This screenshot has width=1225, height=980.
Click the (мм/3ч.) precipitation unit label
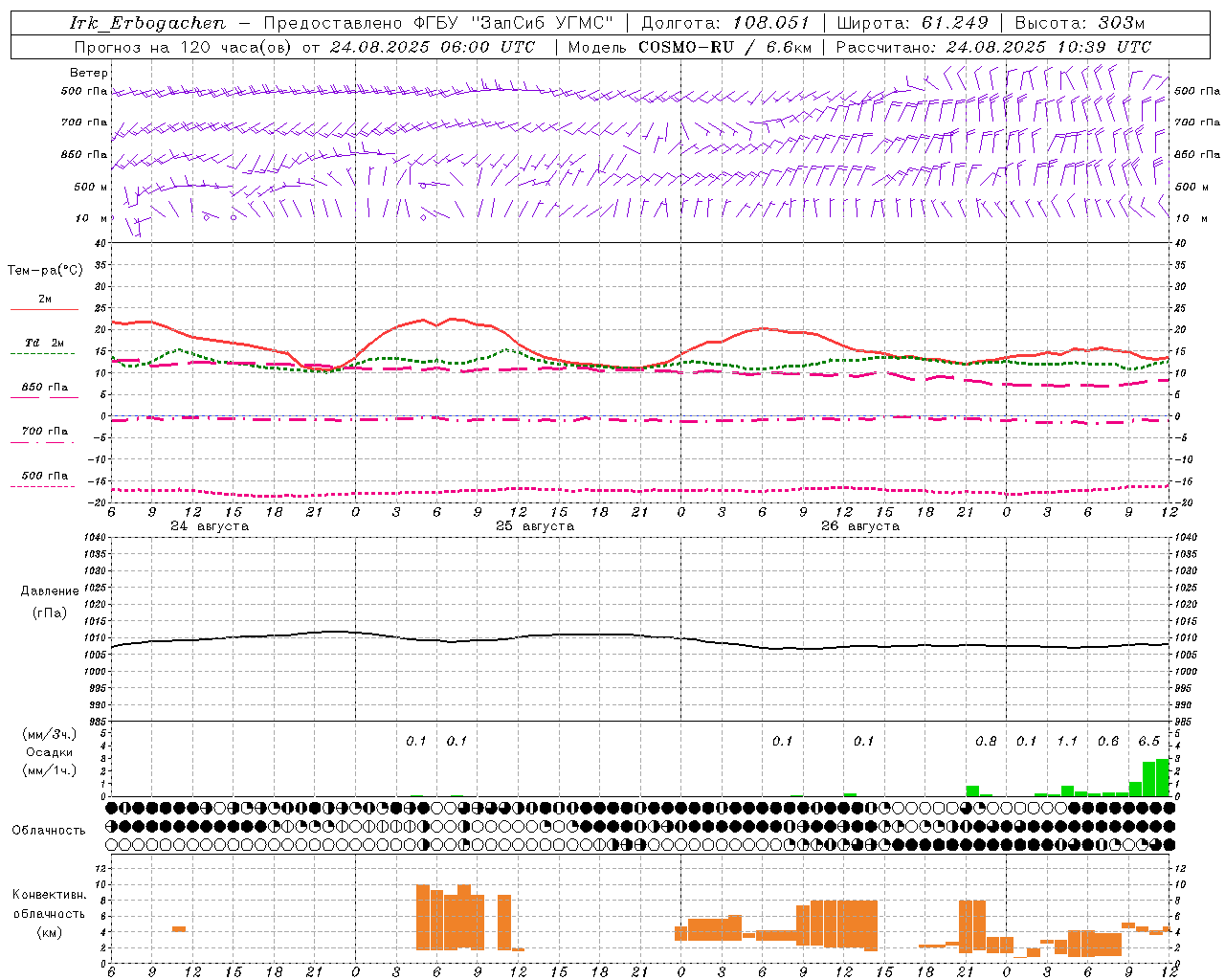point(50,735)
